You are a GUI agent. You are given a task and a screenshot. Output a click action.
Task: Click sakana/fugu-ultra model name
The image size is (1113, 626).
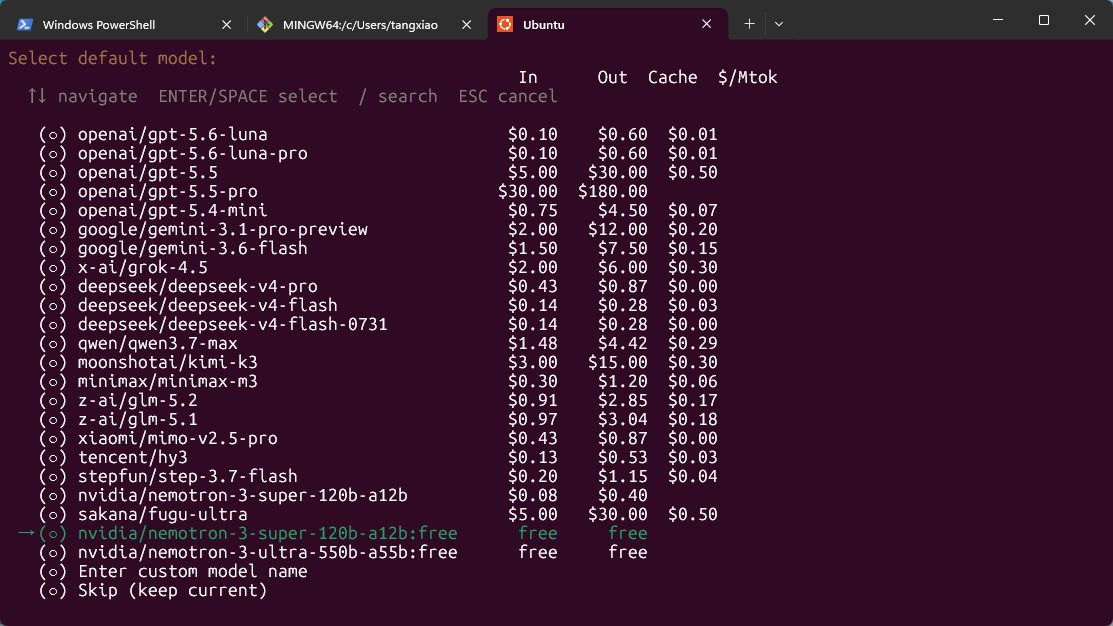[x=163, y=515]
